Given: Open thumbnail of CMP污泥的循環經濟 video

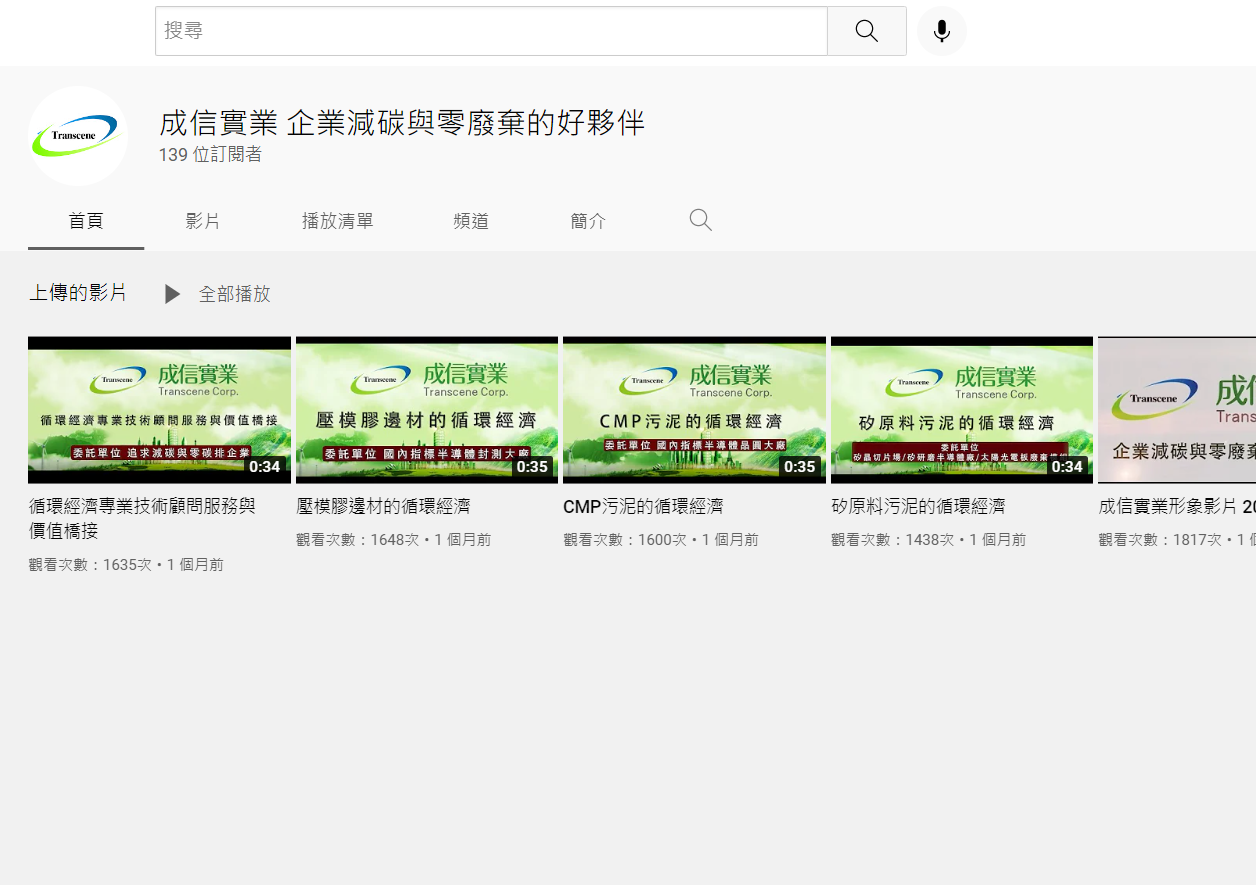Looking at the screenshot, I should [694, 410].
